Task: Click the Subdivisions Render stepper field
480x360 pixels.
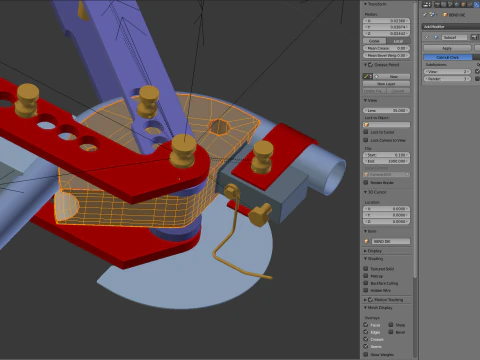Action: pos(448,79)
